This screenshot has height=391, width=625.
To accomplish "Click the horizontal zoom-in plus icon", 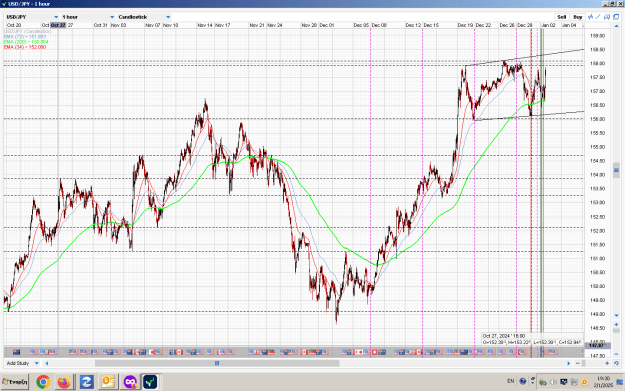I will [x=607, y=363].
